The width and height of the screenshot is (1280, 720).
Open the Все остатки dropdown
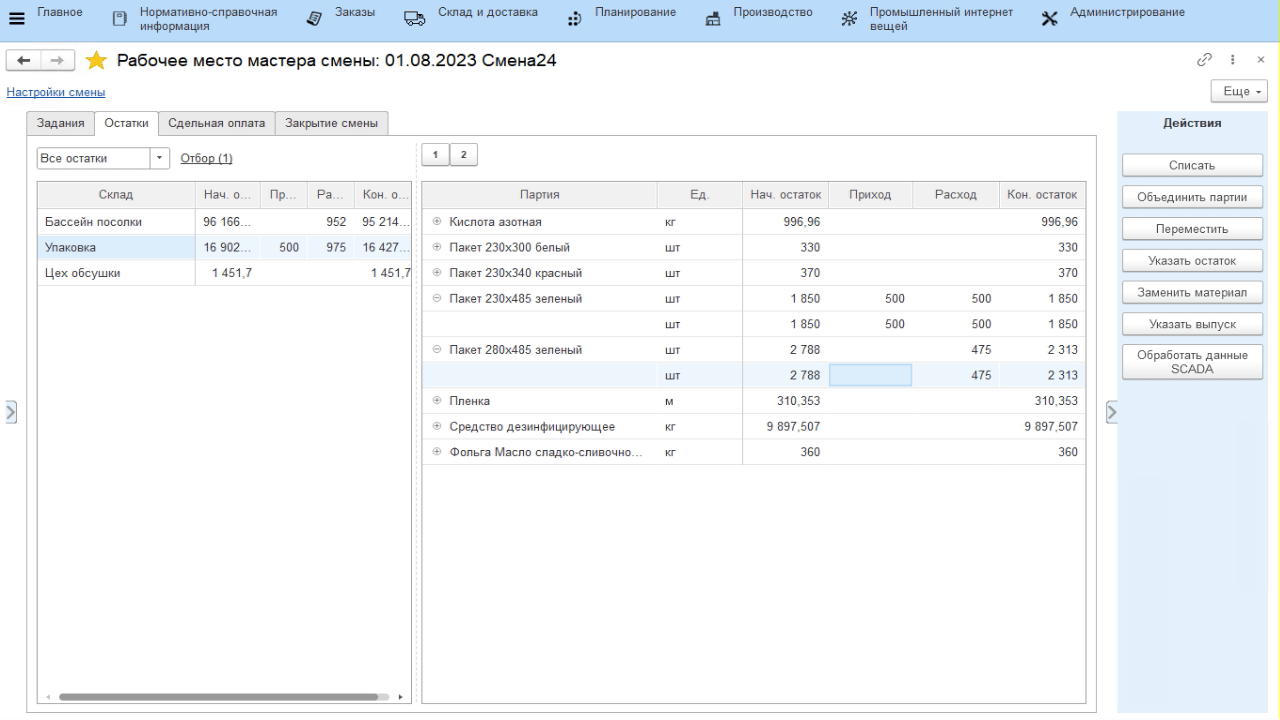click(159, 158)
